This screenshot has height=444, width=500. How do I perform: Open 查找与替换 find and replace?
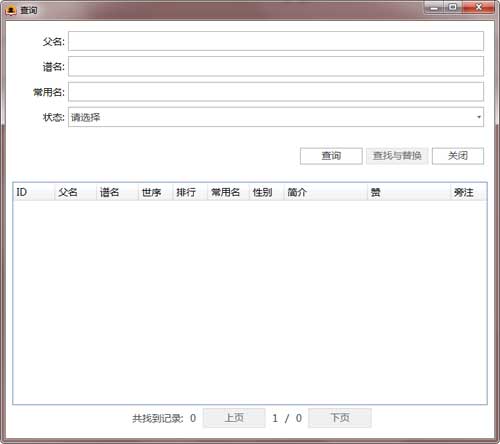coord(397,156)
